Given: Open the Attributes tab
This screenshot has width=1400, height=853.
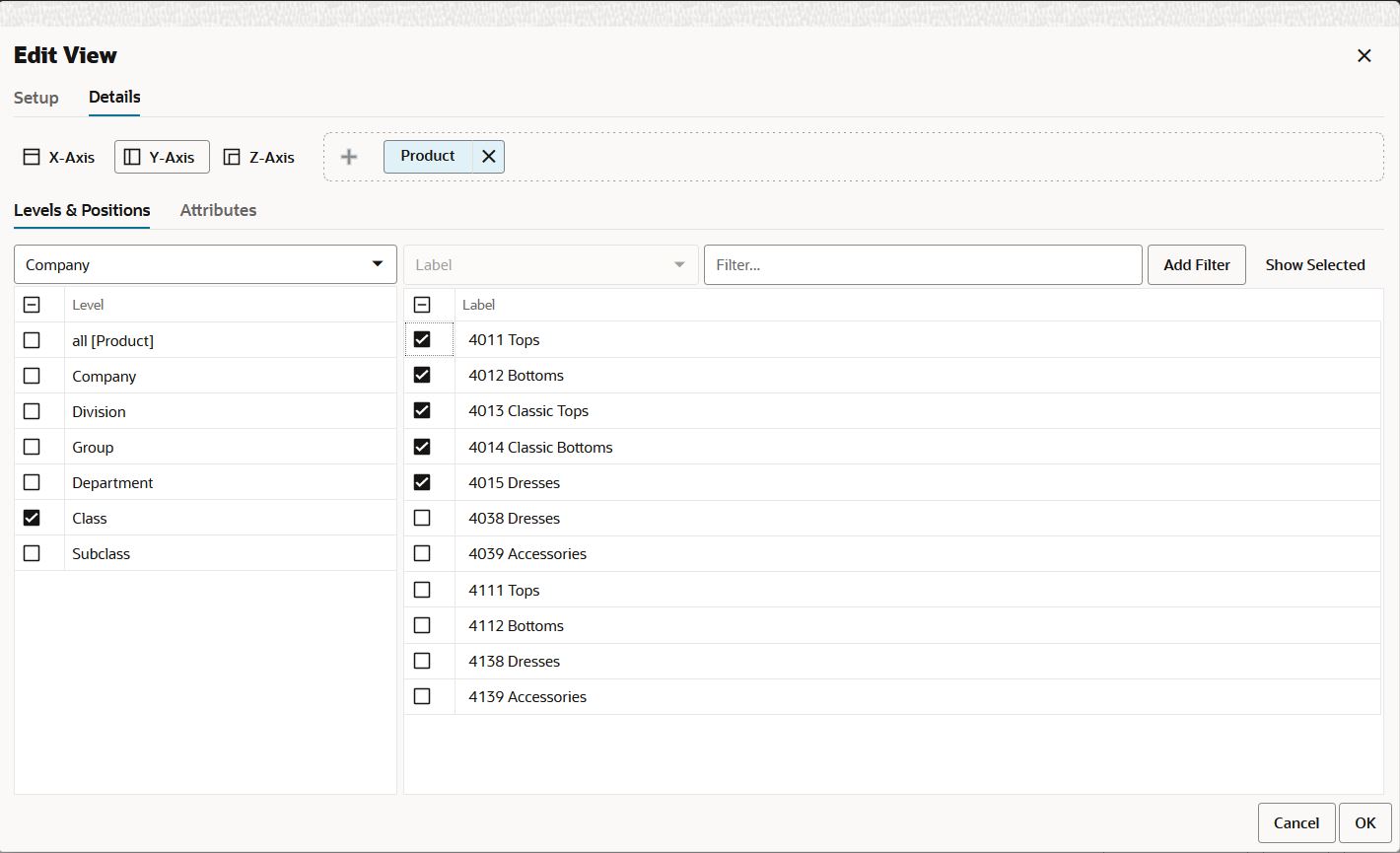Looking at the screenshot, I should tap(218, 210).
